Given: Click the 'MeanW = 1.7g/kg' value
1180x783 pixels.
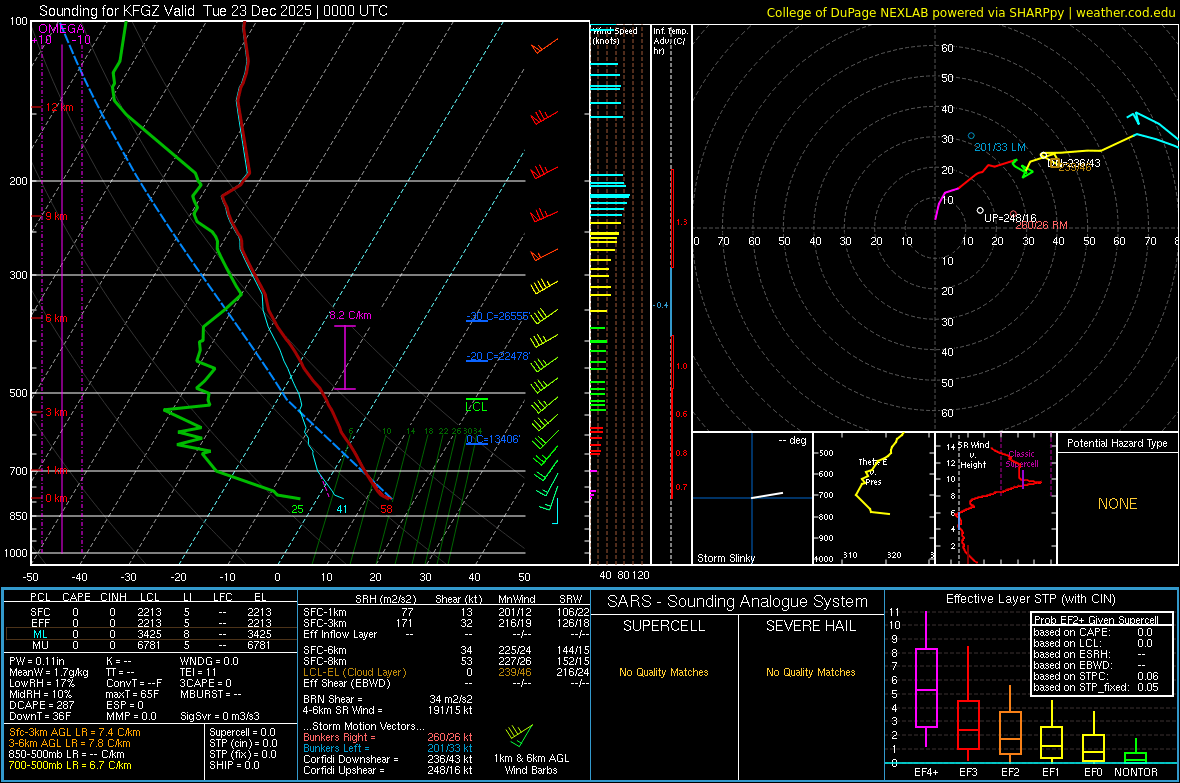Looking at the screenshot, I should [49, 672].
